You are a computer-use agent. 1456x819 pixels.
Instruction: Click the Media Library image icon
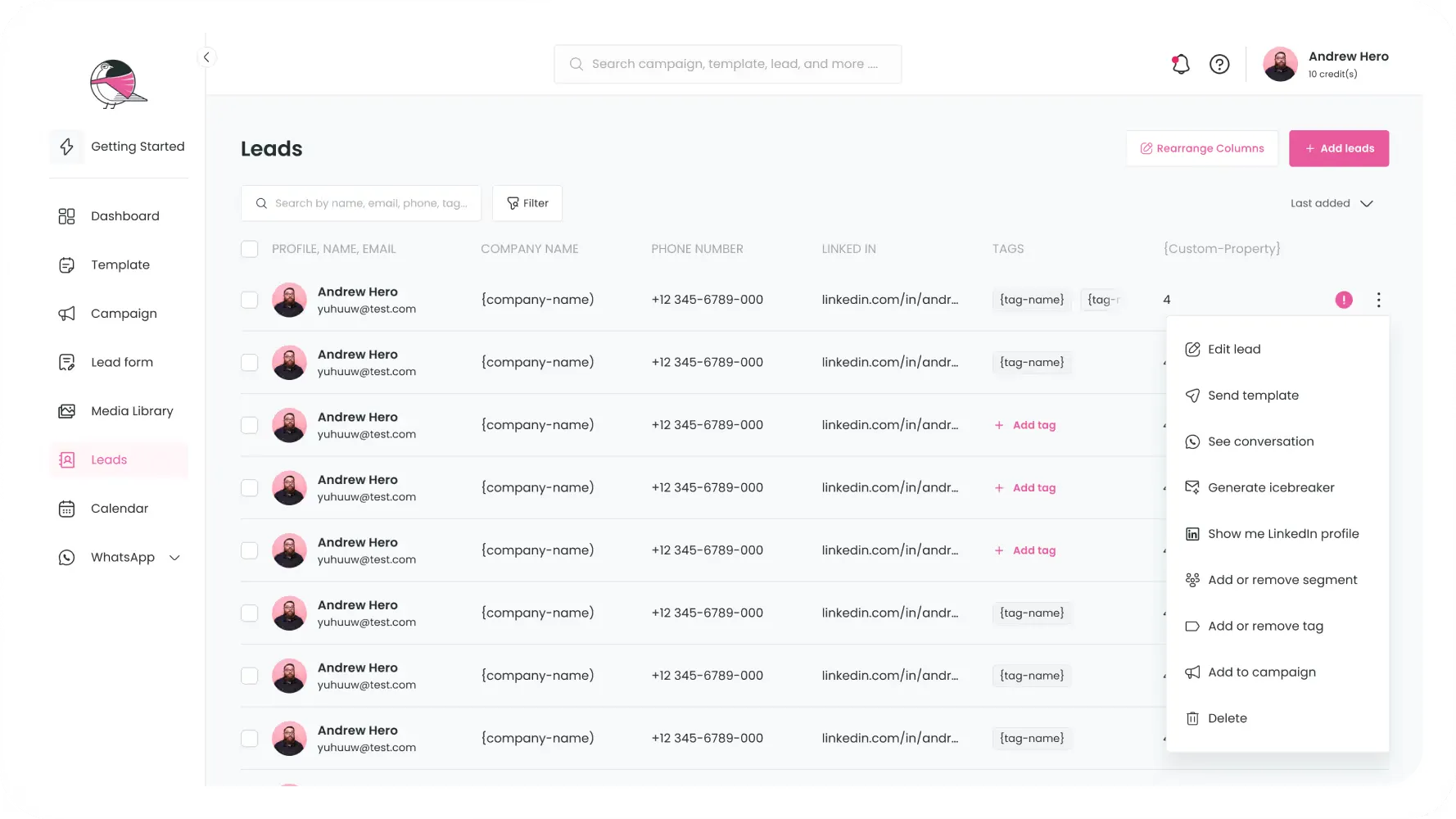tap(67, 411)
